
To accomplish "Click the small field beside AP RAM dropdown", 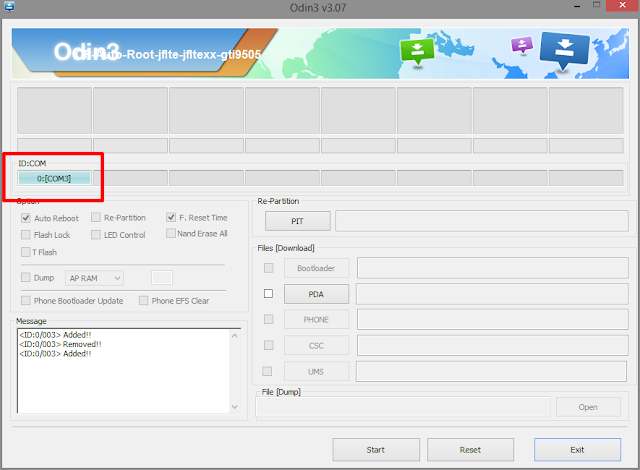I will tap(162, 277).
